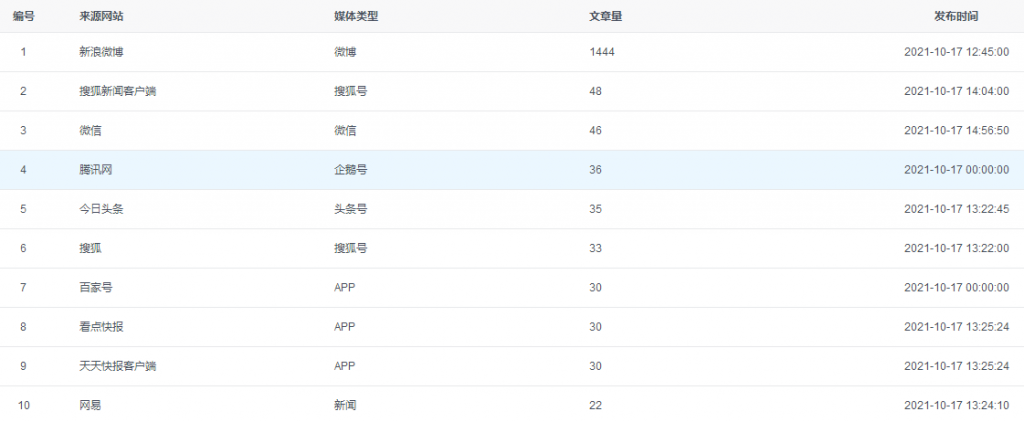Click the 天天快报客户端 source cell

point(117,366)
